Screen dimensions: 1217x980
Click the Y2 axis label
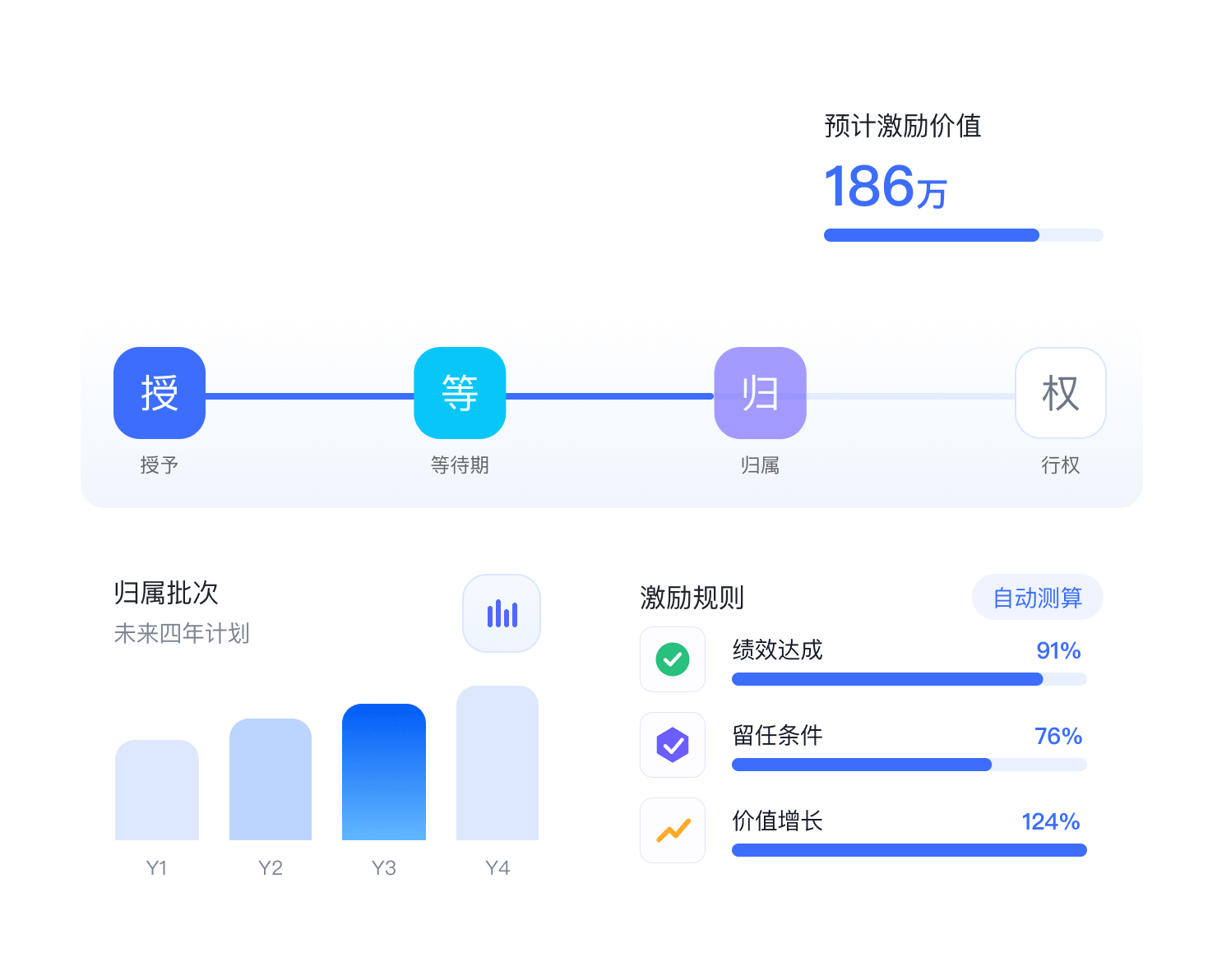click(x=271, y=868)
